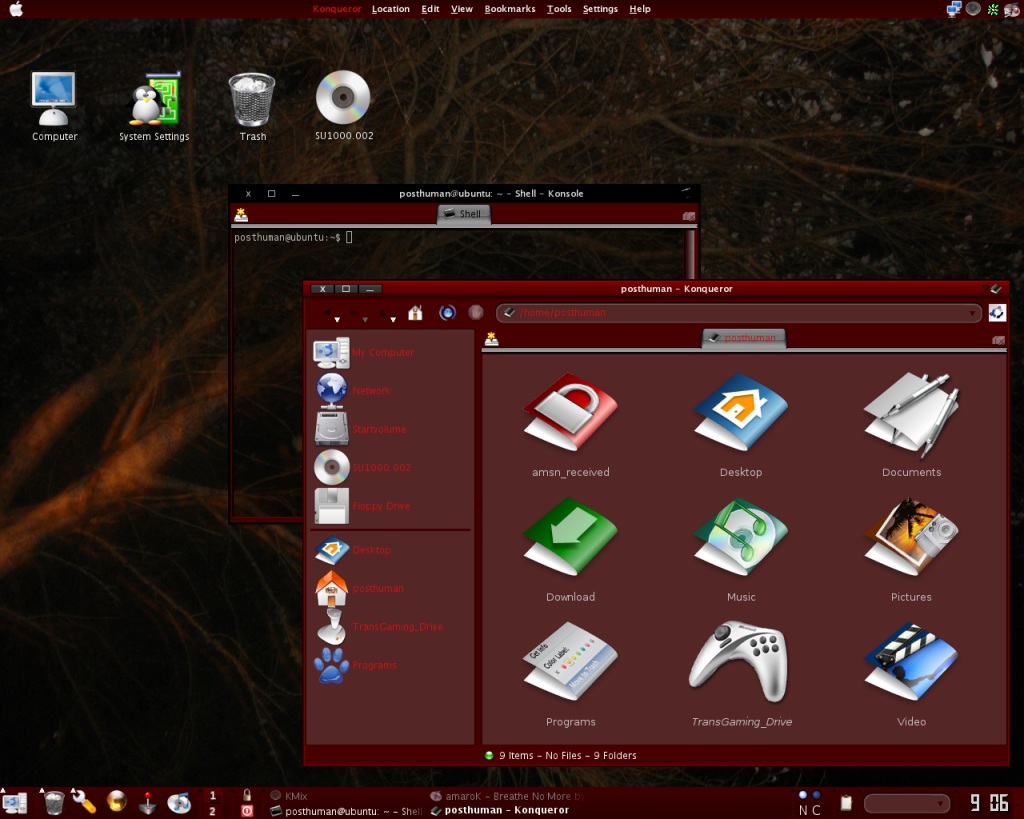Expand the location bar history dropdown
The height and width of the screenshot is (819, 1024).
pyautogui.click(x=972, y=313)
